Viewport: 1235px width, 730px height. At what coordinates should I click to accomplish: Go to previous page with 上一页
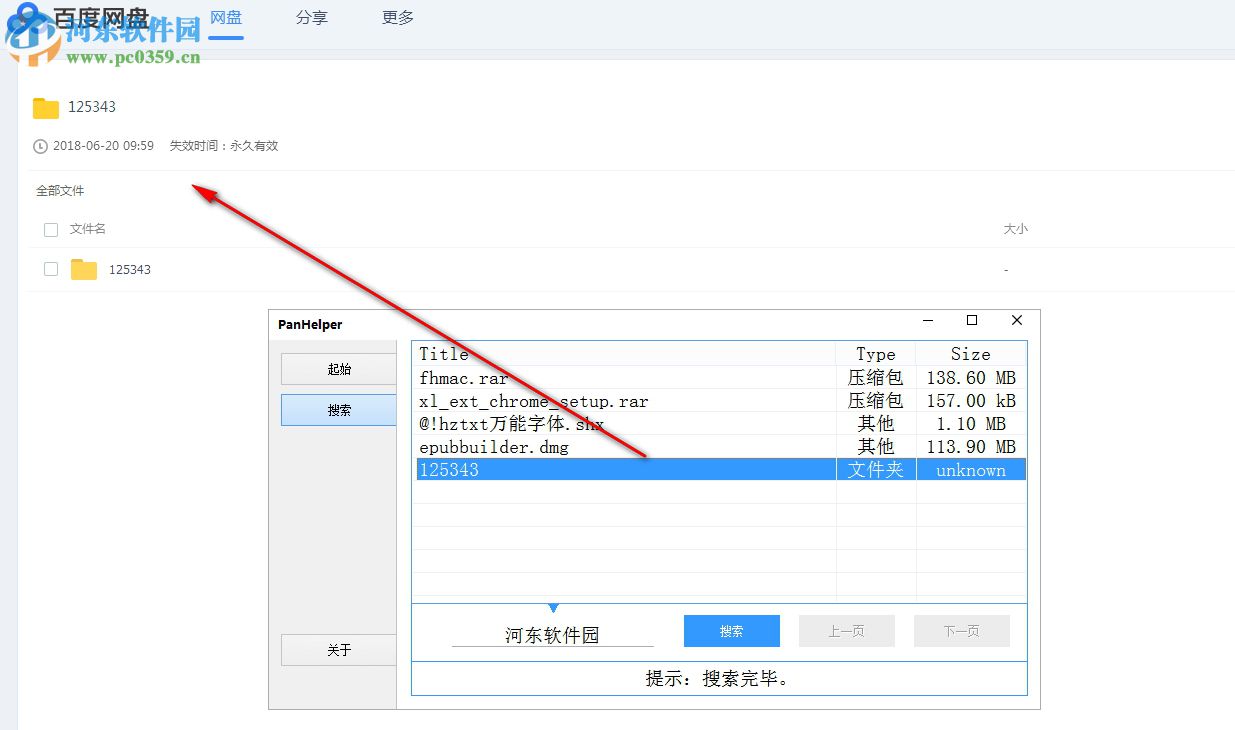point(846,630)
